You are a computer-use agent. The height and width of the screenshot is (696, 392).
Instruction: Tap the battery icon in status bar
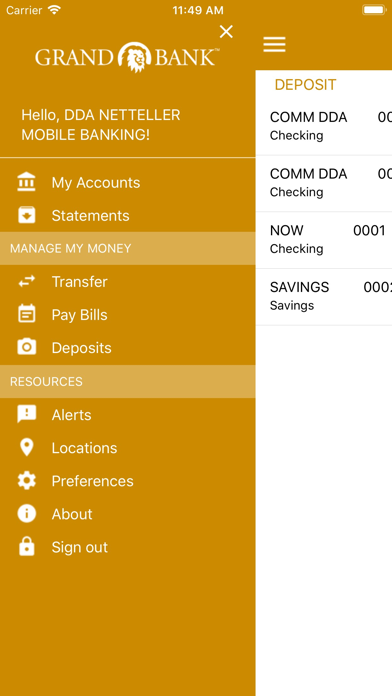pos(374,10)
